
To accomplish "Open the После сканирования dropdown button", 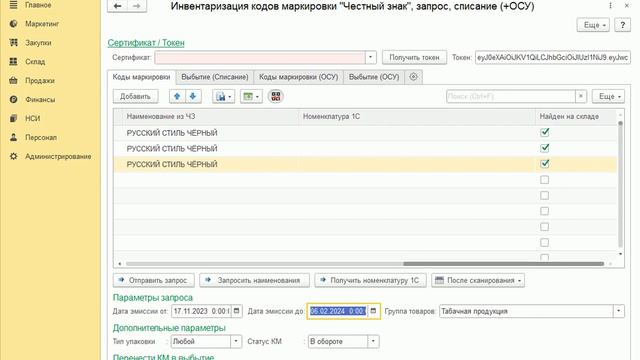I will pyautogui.click(x=478, y=280).
